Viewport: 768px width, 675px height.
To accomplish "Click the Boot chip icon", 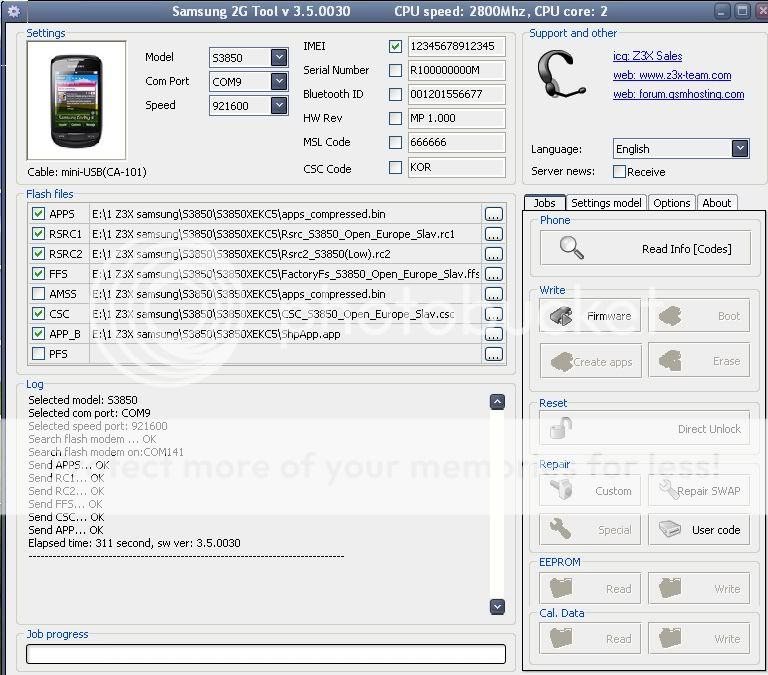I will [670, 316].
